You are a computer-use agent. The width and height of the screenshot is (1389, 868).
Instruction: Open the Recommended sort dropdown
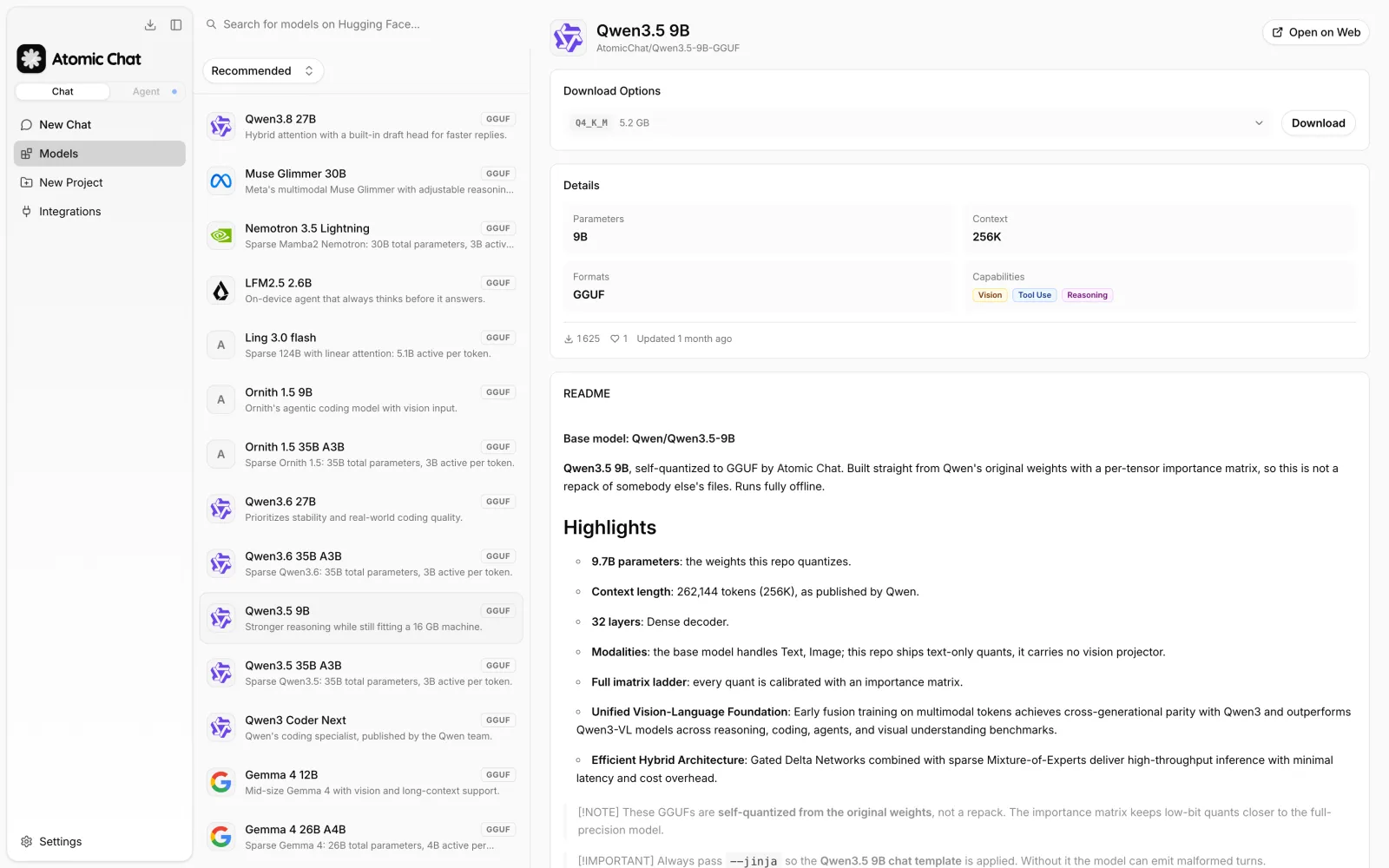coord(263,71)
